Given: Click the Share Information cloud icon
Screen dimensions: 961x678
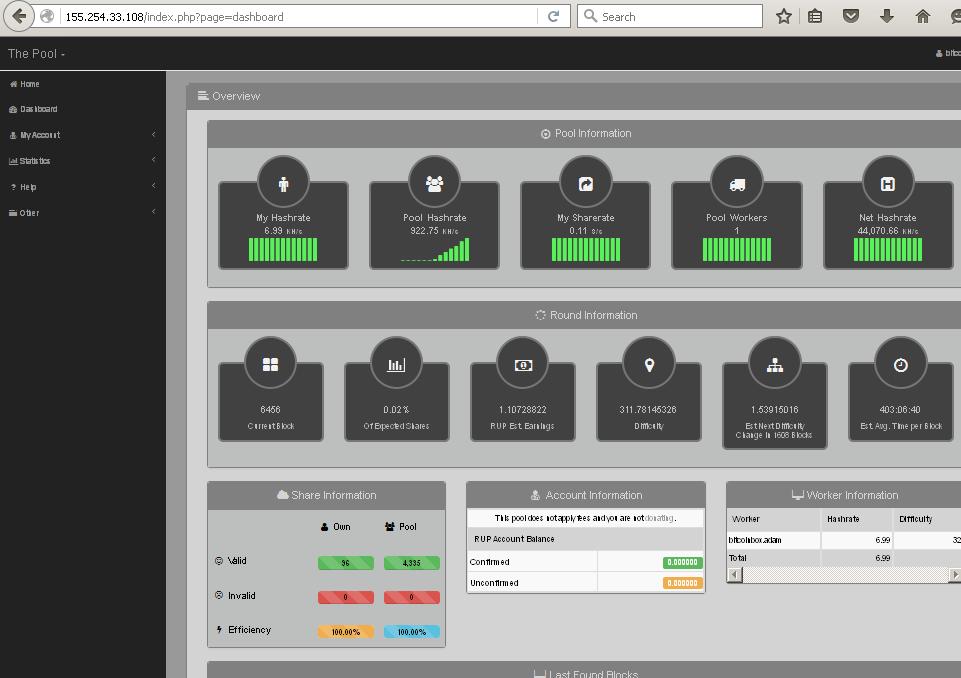Looking at the screenshot, I should [x=283, y=495].
